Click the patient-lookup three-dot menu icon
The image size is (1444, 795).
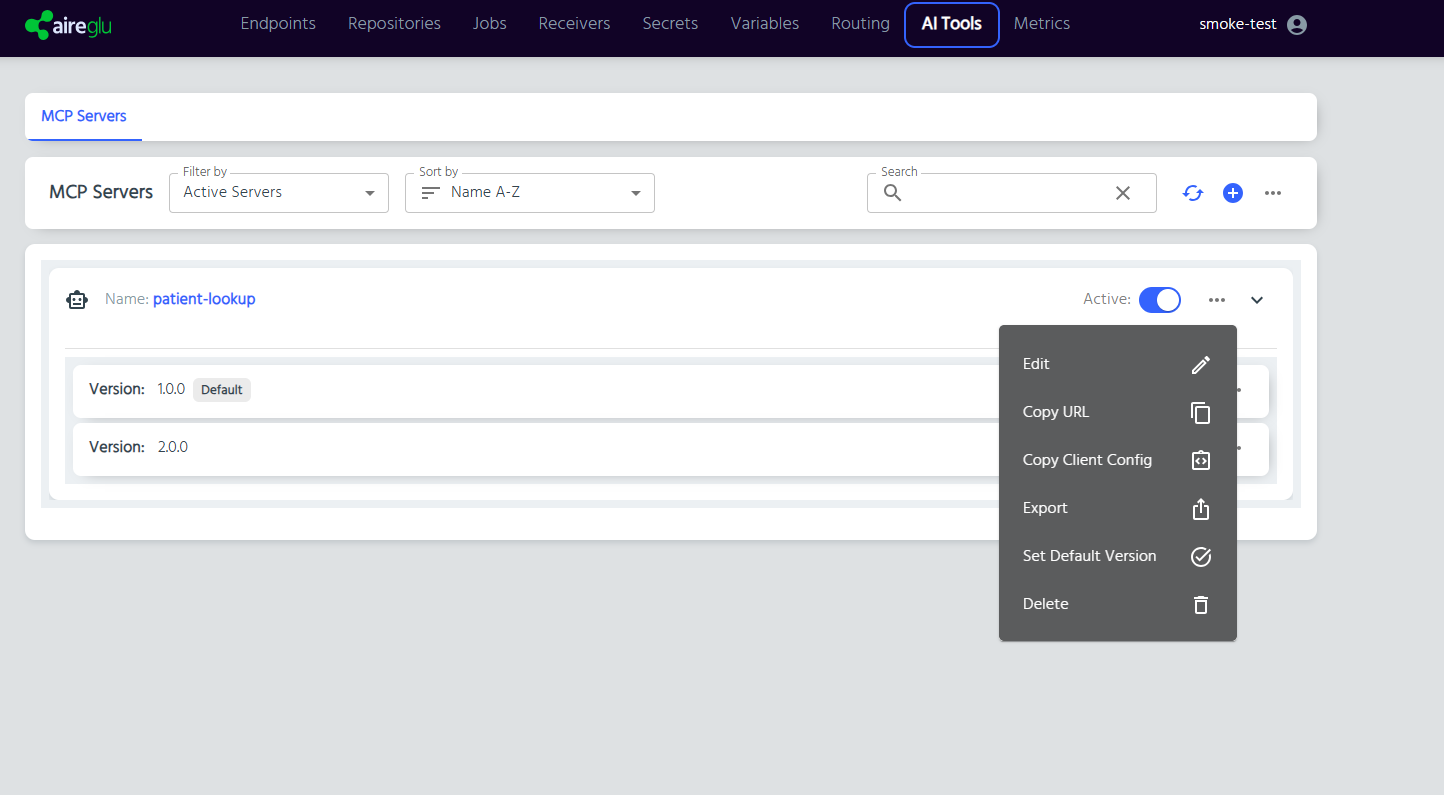pyautogui.click(x=1217, y=300)
